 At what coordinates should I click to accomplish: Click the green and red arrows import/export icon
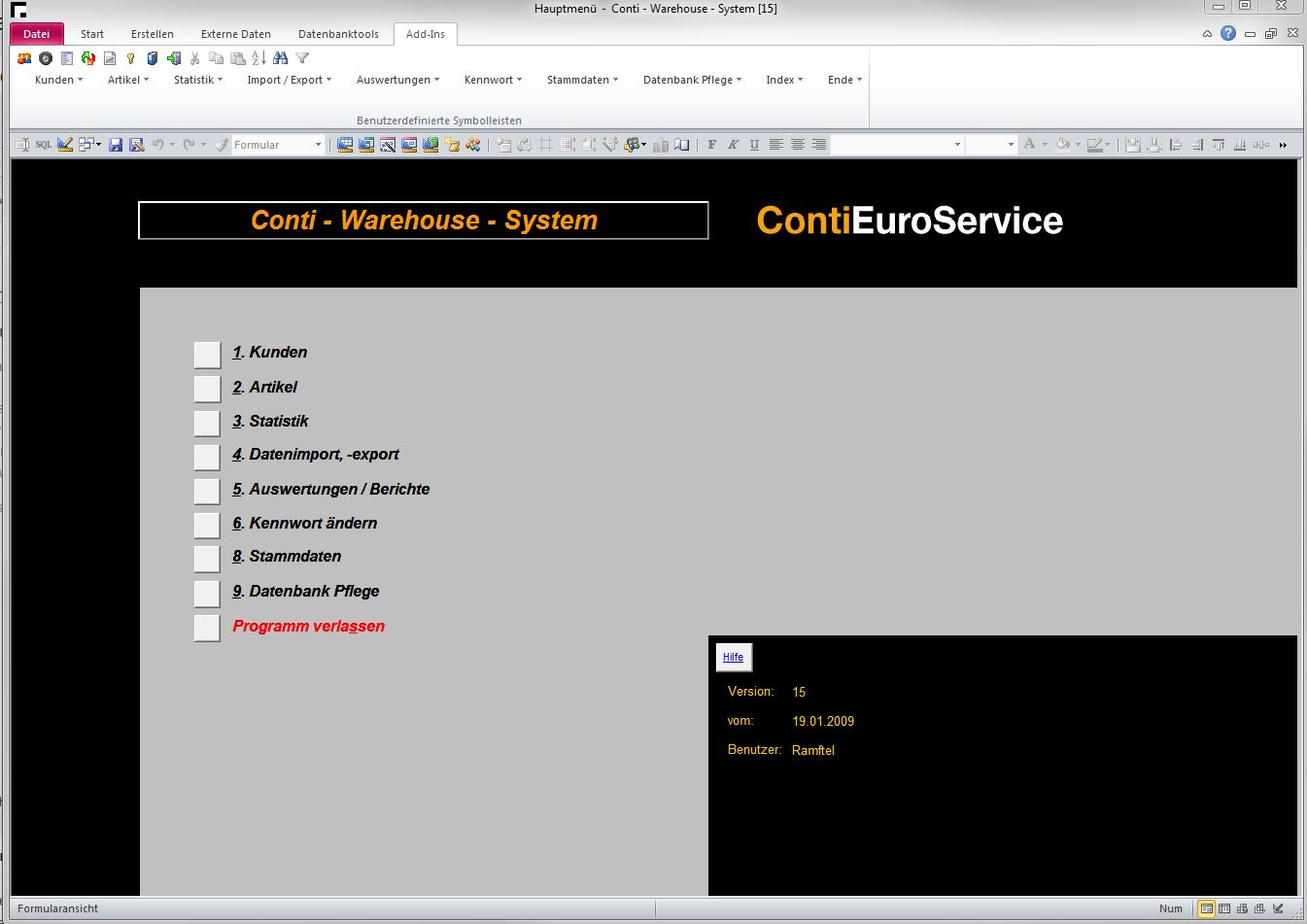pyautogui.click(x=88, y=58)
